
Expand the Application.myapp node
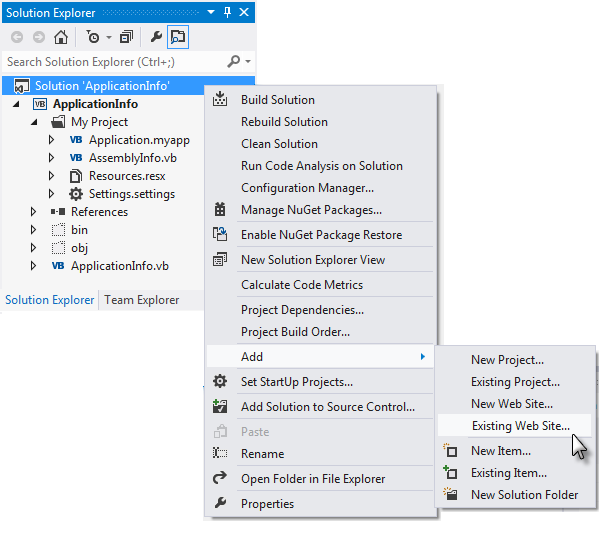pos(51,140)
